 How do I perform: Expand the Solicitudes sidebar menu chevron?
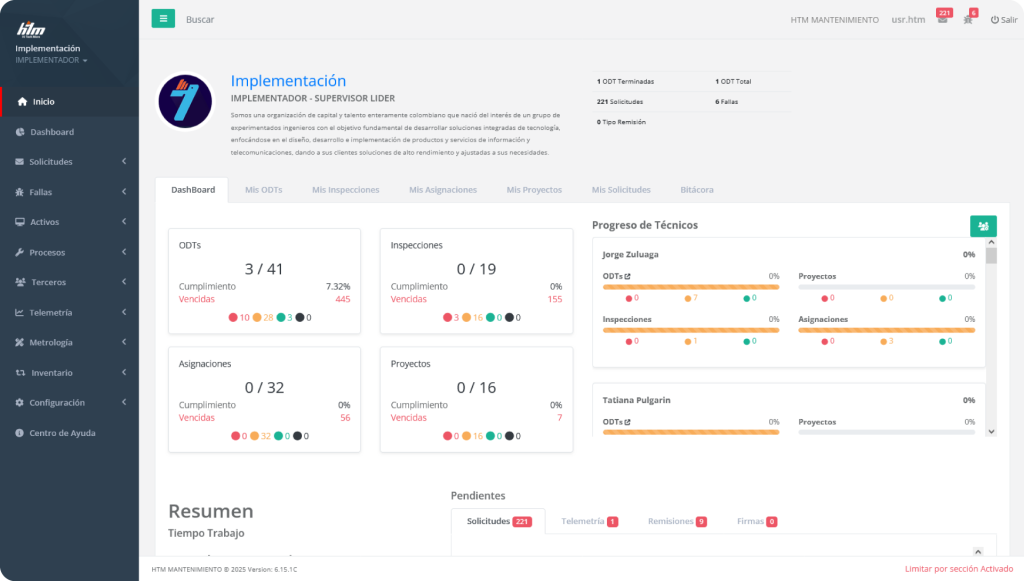click(x=123, y=162)
